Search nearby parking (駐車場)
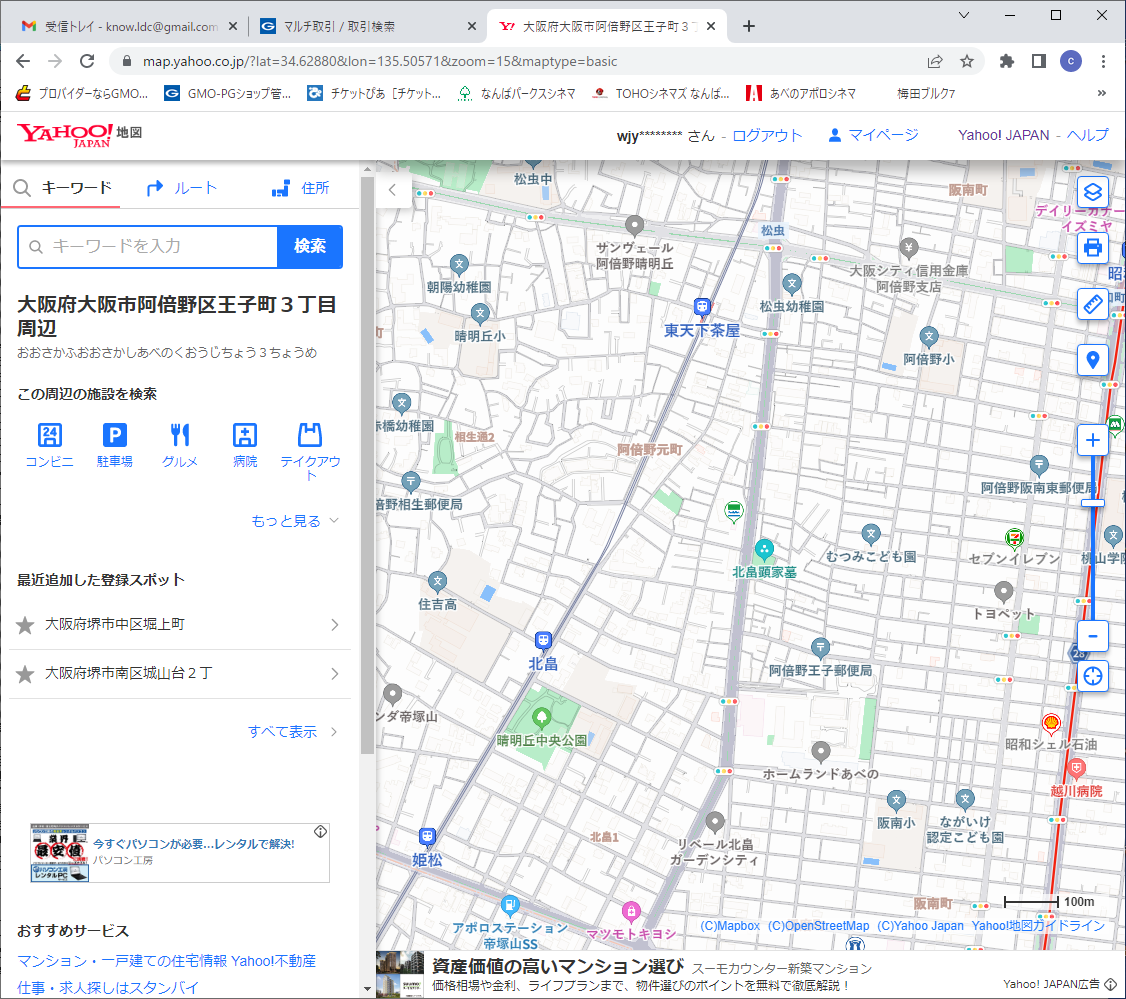This screenshot has height=999, width=1126. pos(115,445)
